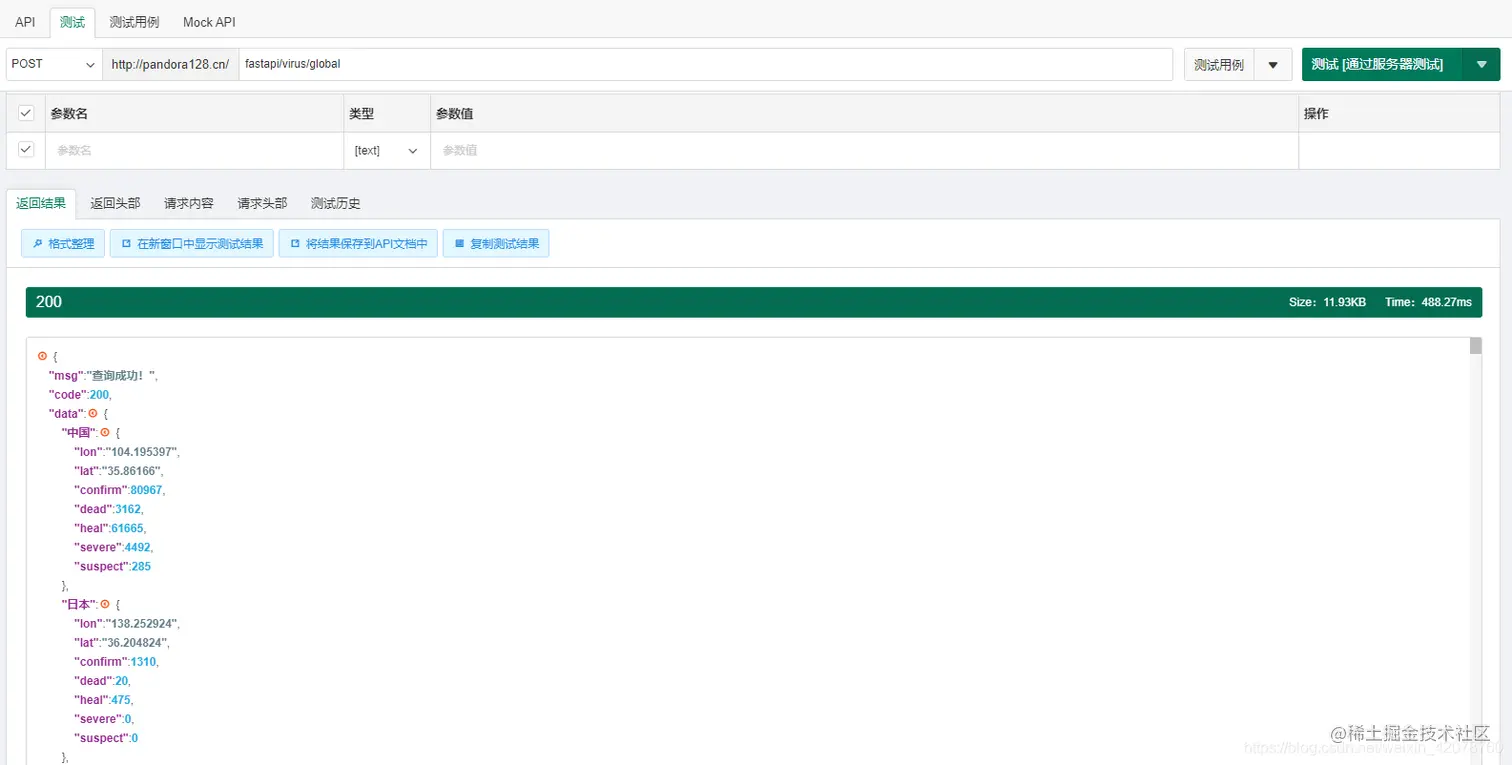Open the 测试用例 tab
Screen dimensions: 1512x765
(x=134, y=22)
